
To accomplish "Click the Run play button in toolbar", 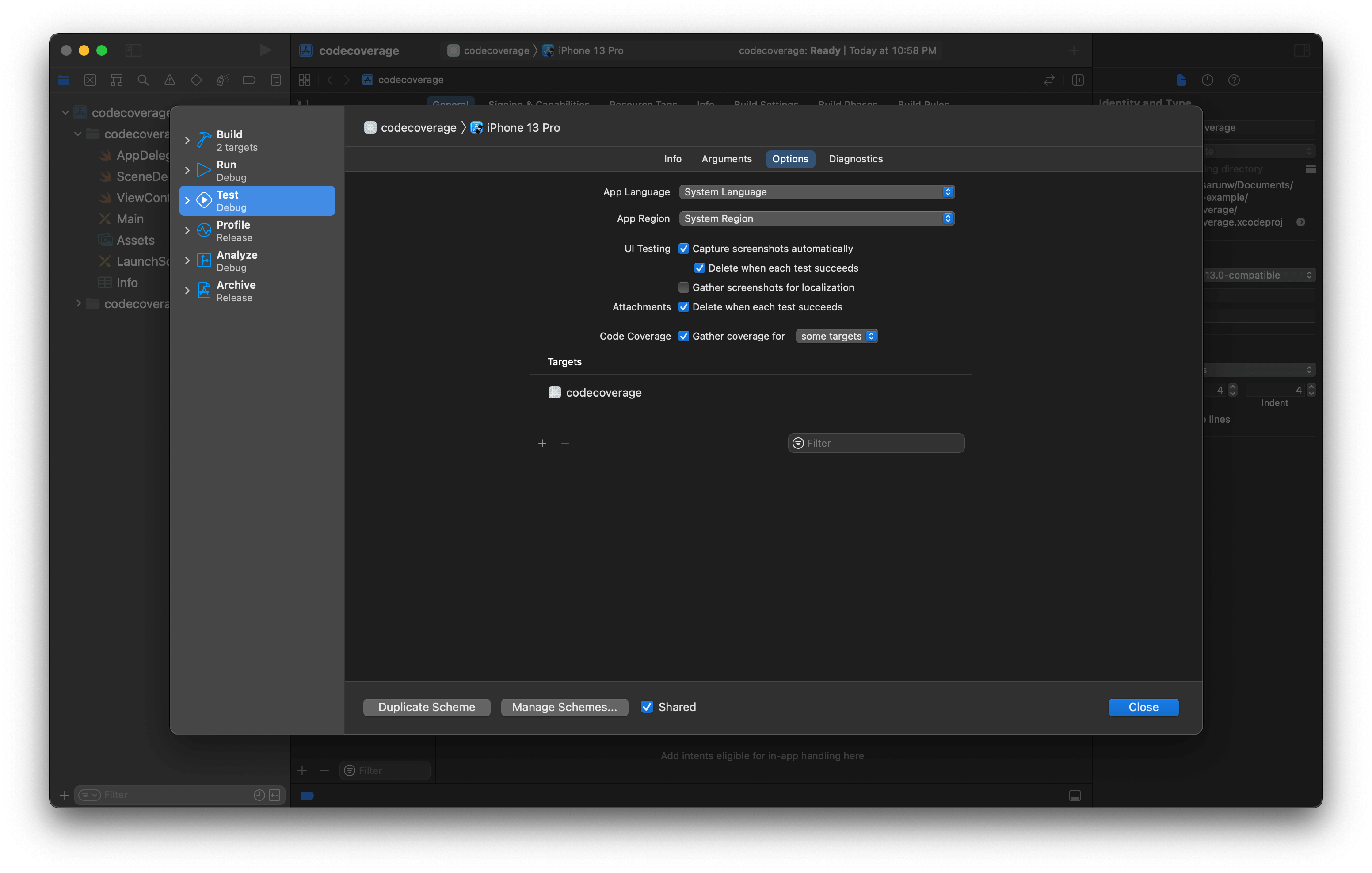I will pyautogui.click(x=265, y=50).
